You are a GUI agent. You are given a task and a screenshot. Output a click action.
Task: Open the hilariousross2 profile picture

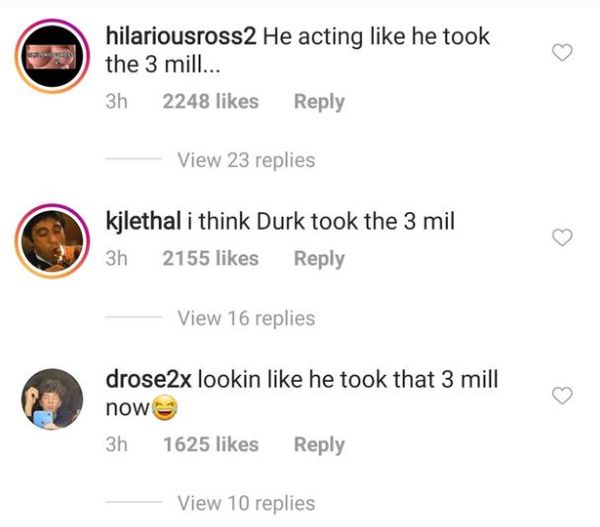click(x=52, y=56)
